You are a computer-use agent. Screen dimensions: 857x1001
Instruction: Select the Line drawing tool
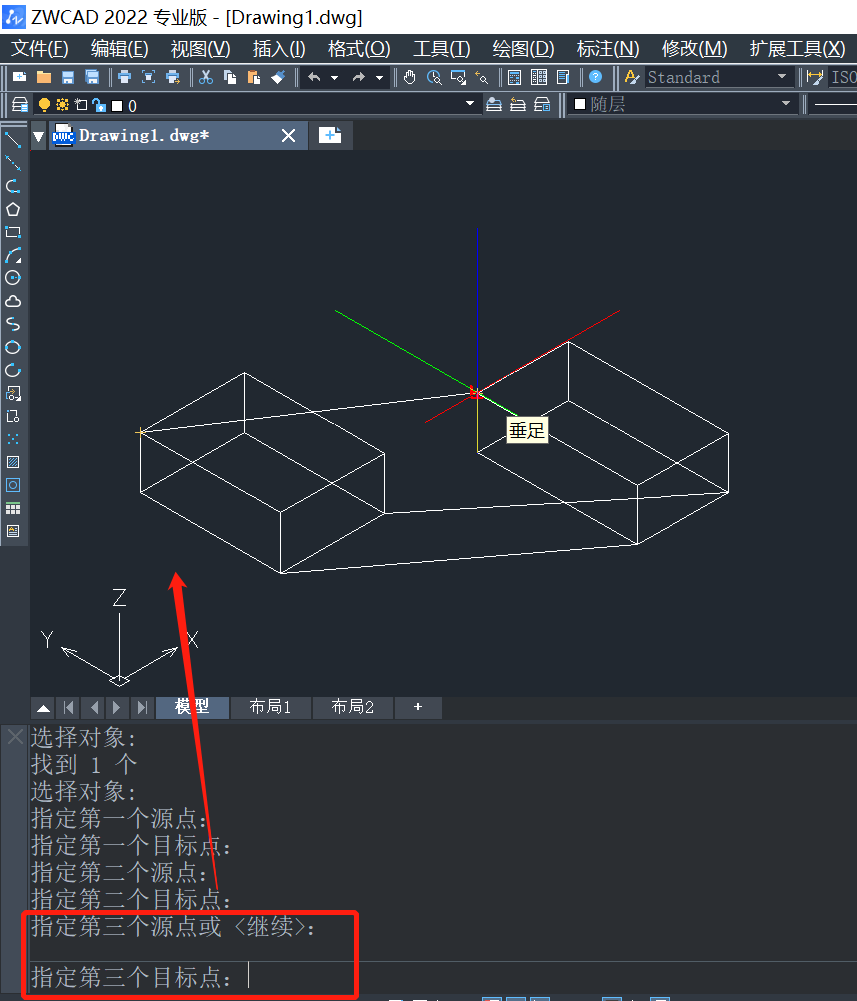[x=13, y=140]
